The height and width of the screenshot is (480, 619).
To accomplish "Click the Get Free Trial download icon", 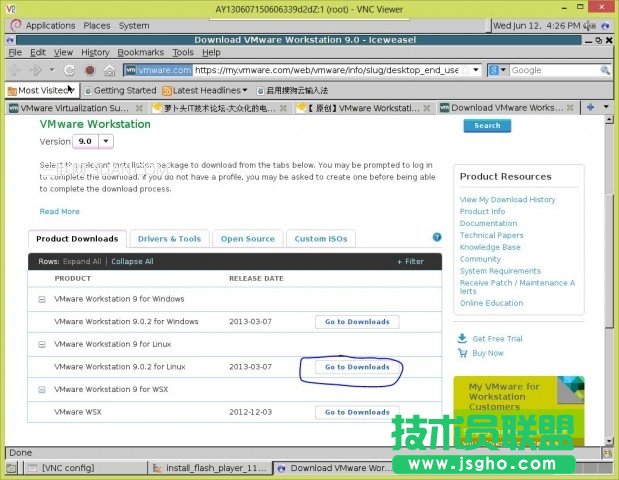I will point(462,338).
